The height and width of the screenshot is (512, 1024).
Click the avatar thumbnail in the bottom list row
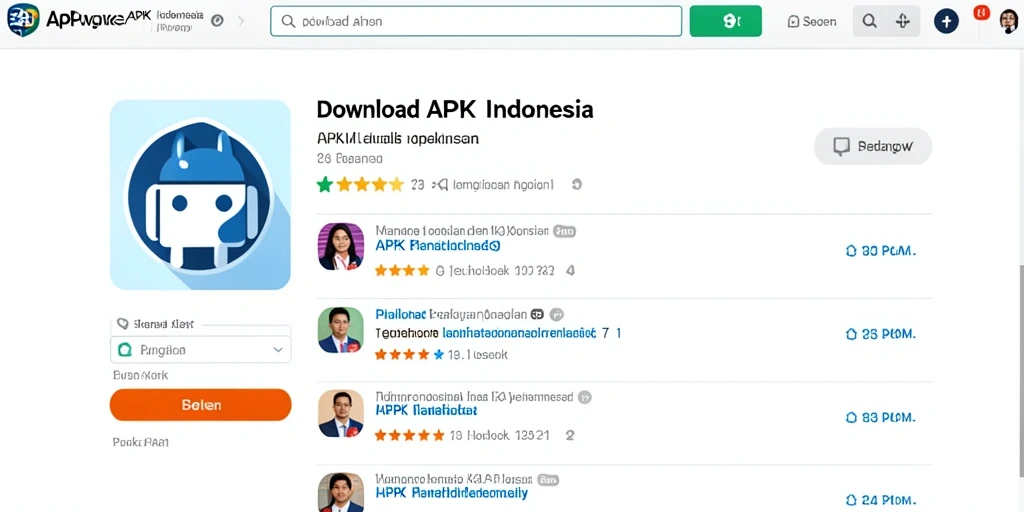[341, 492]
